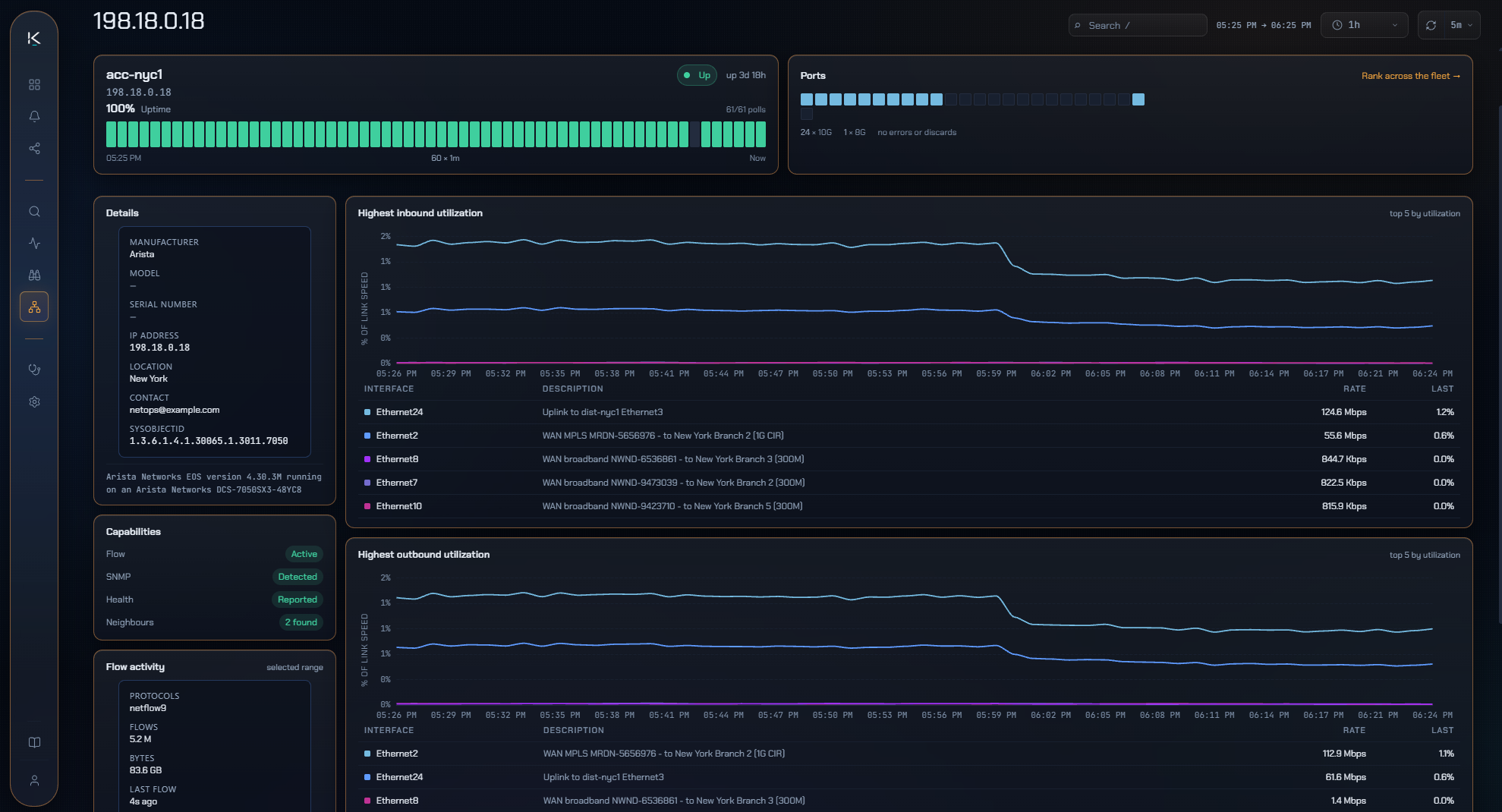Click 'top 5 by utilization' on inbound chart

[1425, 213]
